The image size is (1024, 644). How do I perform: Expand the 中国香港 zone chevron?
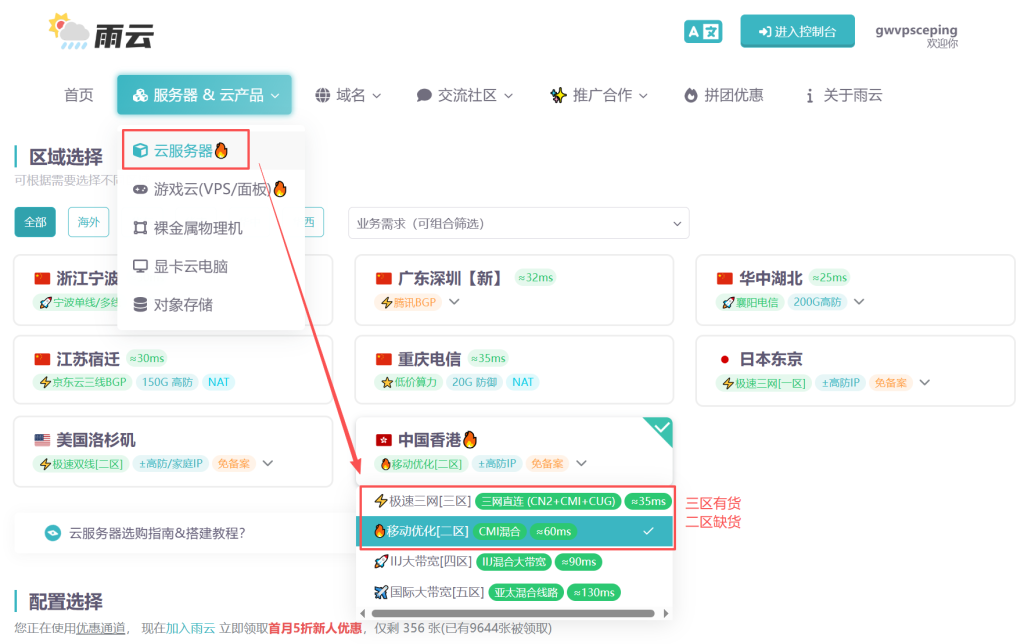point(581,463)
